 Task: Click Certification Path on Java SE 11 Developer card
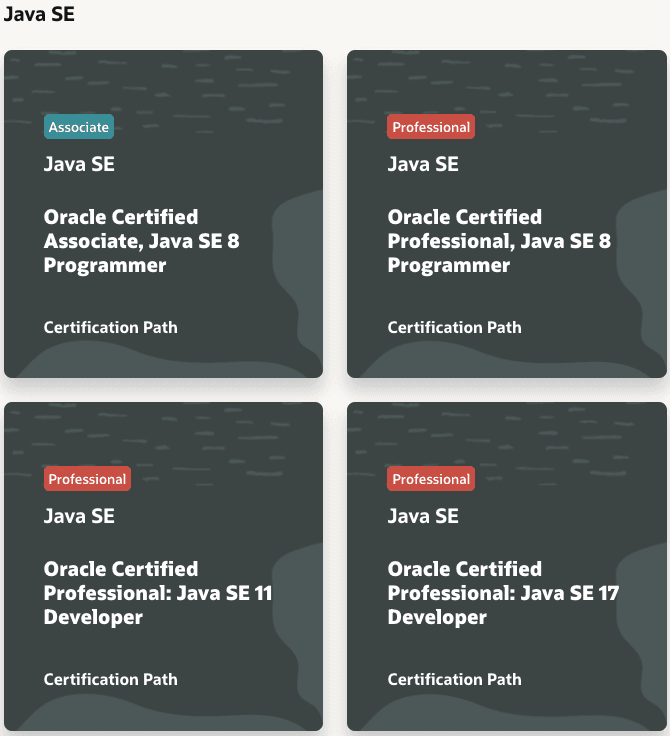pyautogui.click(x=111, y=679)
